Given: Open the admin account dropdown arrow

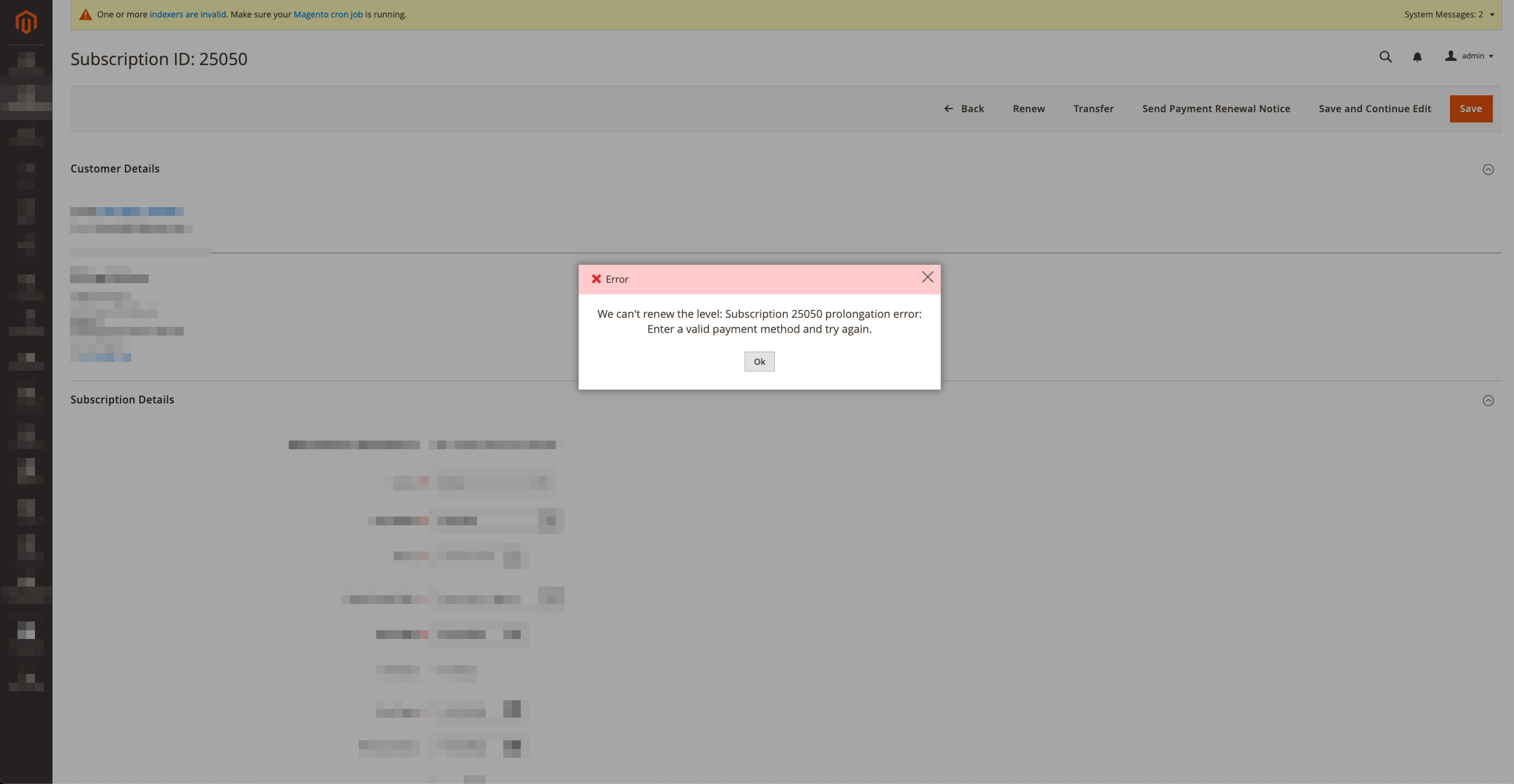Looking at the screenshot, I should [1491, 56].
